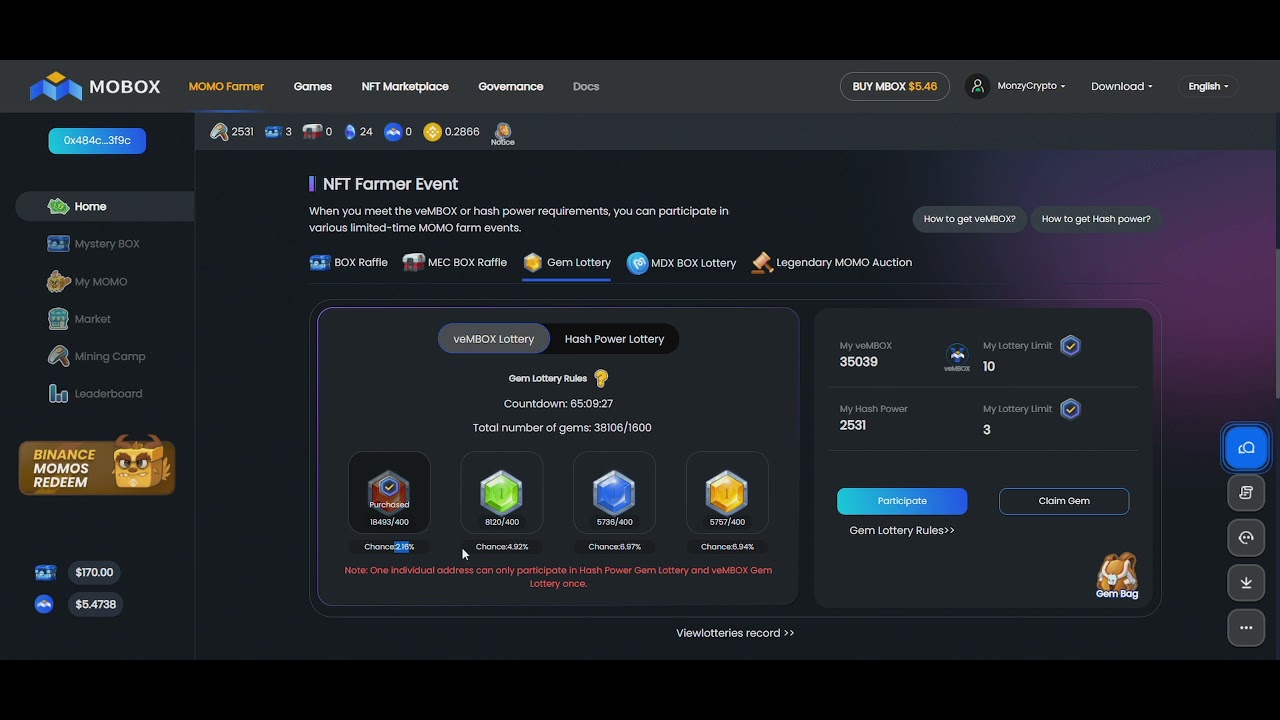Click My veMBOX value 35039
Image resolution: width=1280 pixels, height=720 pixels.
click(859, 362)
